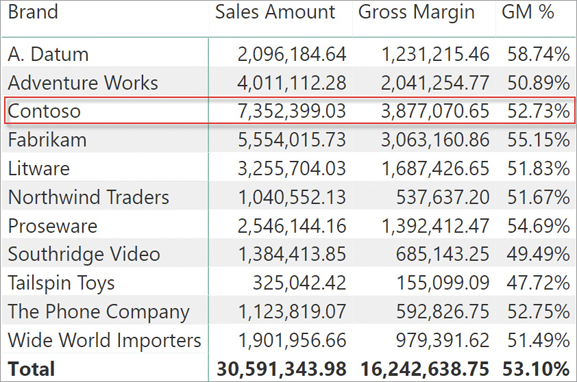Select the Proseware brand cell
Screen dimensions: 577x382
click(x=53, y=226)
